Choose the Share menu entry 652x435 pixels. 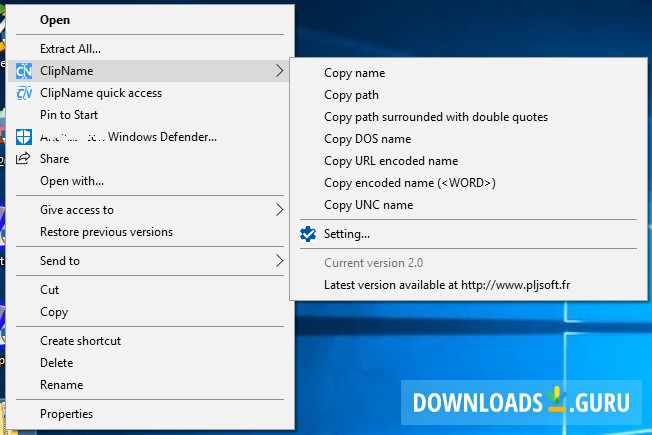coord(150,159)
